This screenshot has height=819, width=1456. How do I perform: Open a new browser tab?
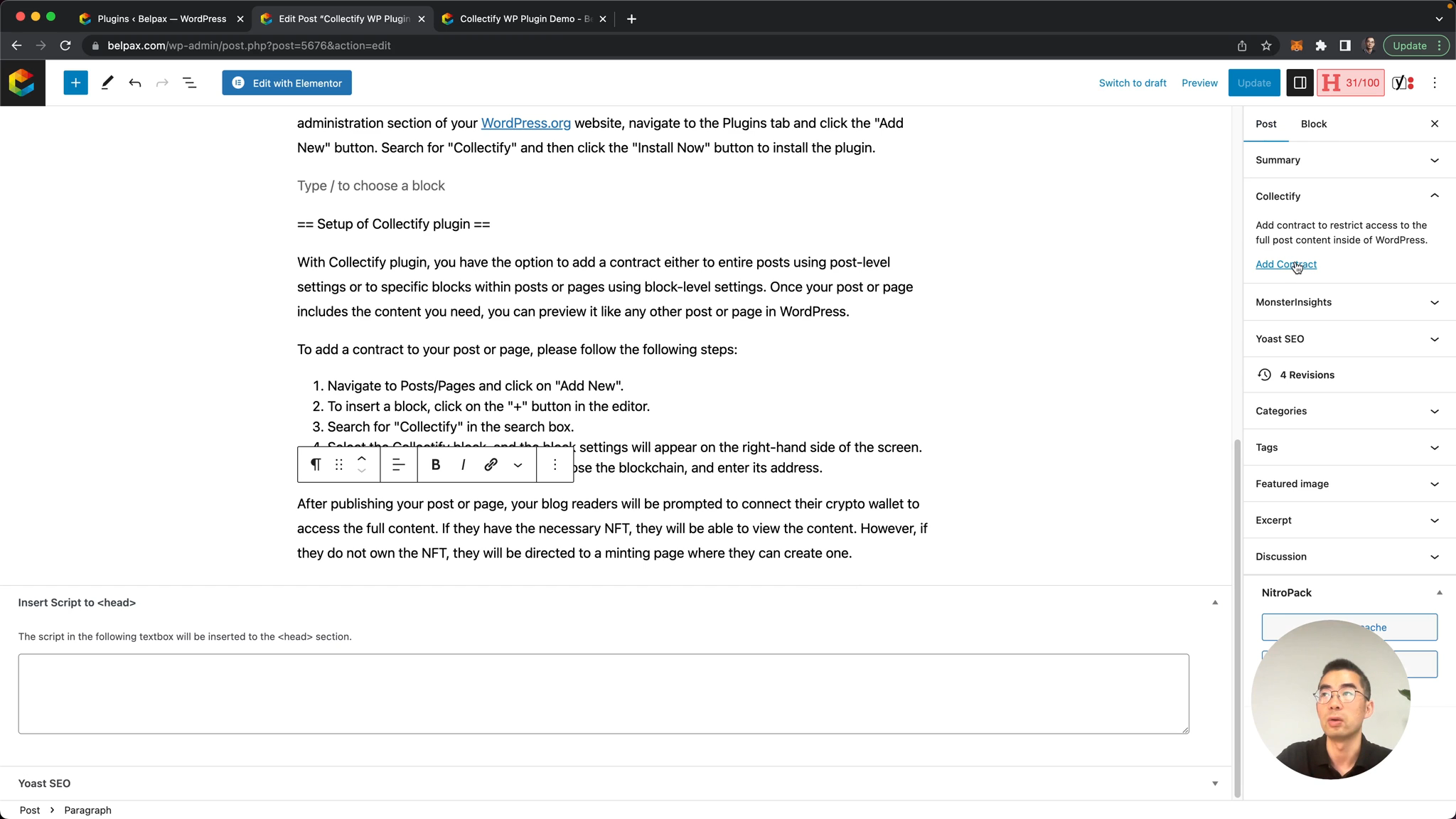point(631,19)
